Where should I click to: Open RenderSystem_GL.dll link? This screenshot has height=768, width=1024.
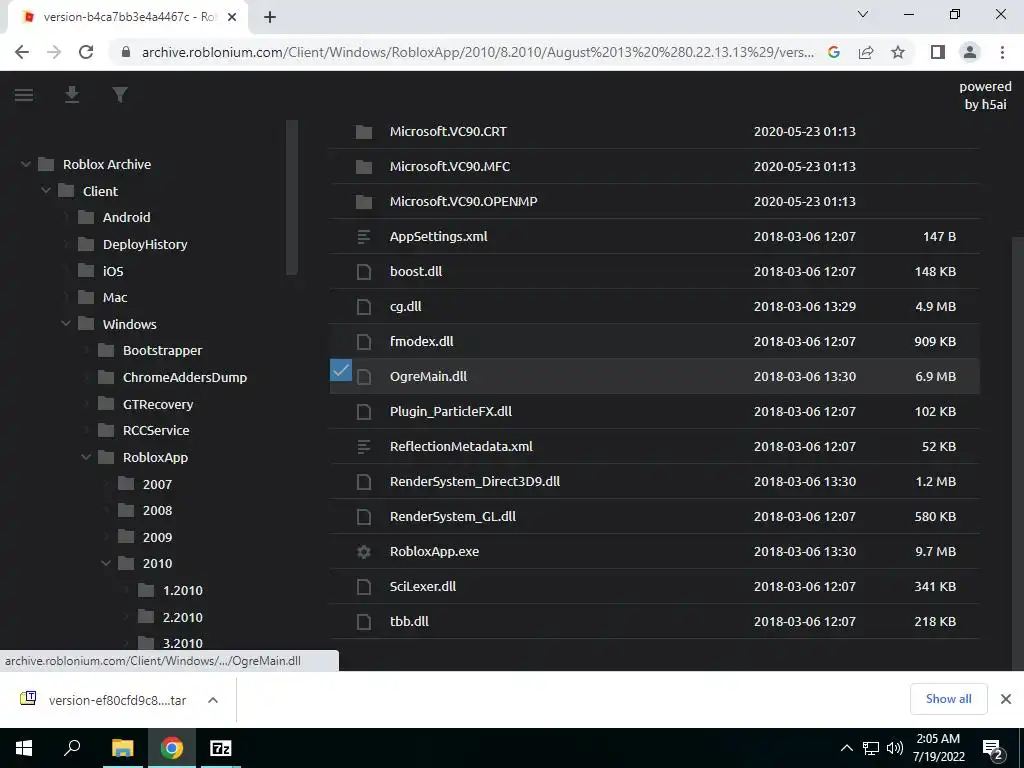[453, 517]
